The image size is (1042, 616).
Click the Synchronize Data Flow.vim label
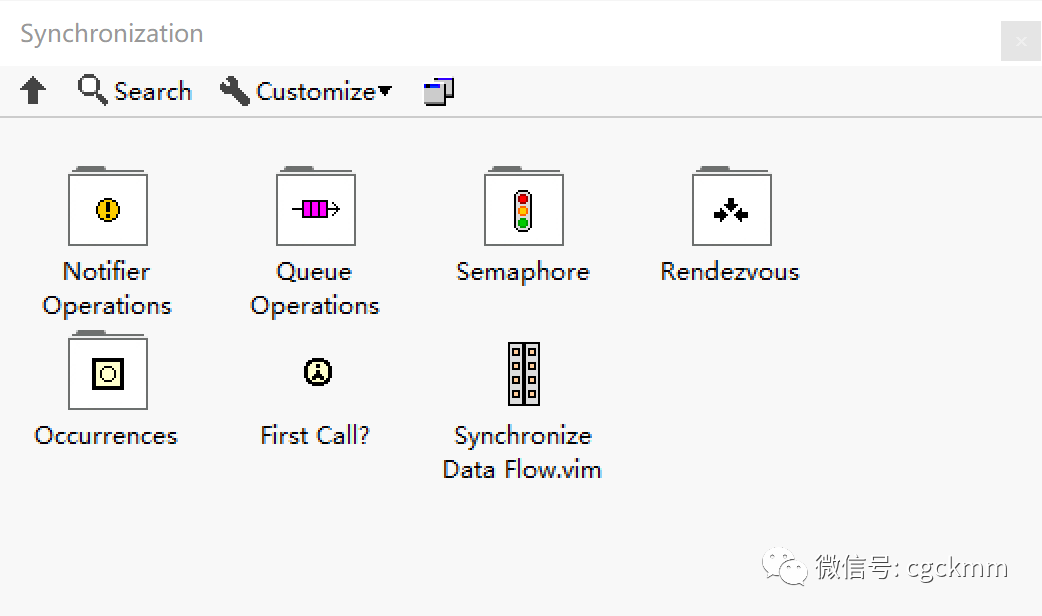coord(522,452)
